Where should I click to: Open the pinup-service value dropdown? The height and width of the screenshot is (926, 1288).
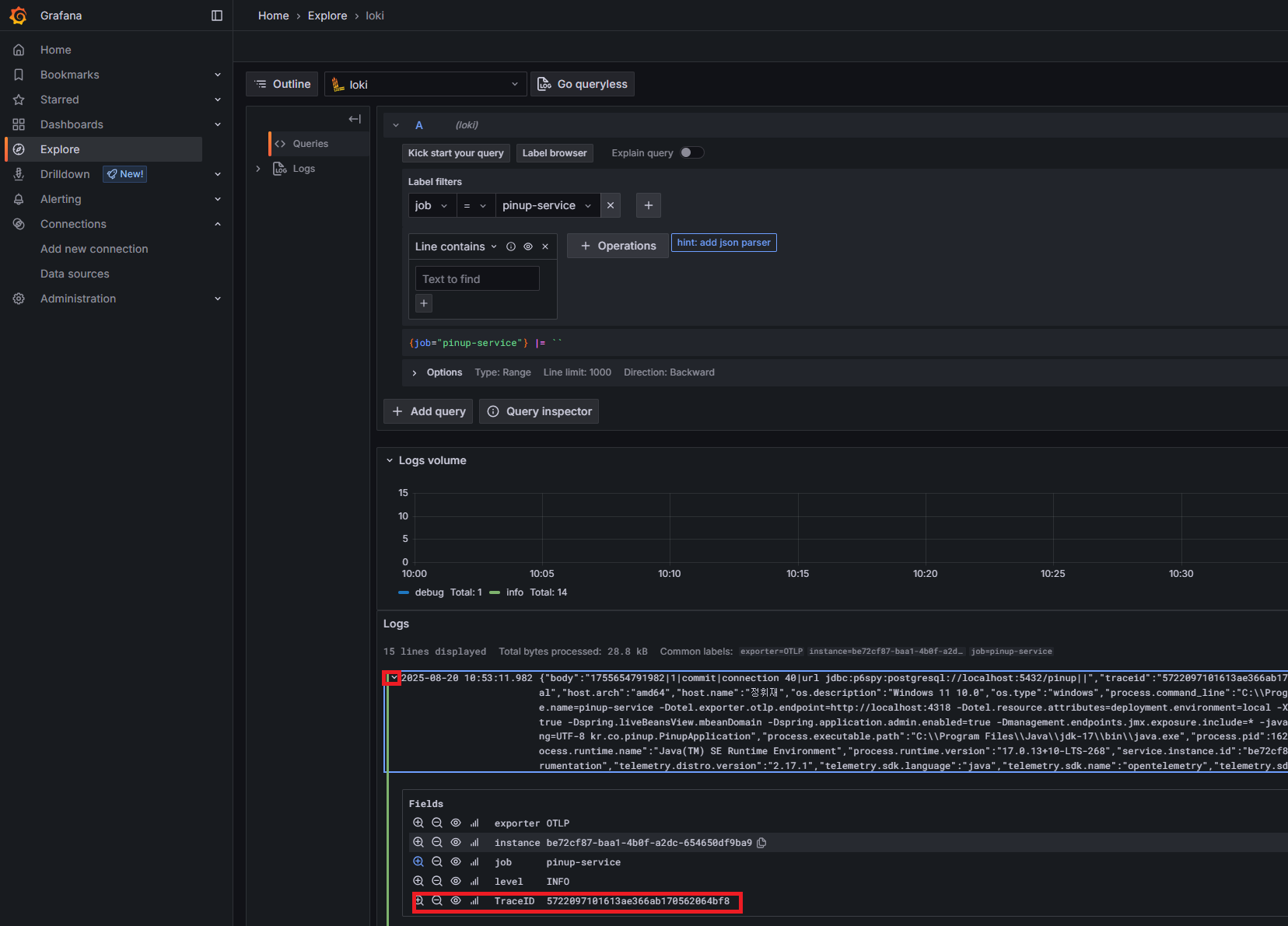pos(548,205)
